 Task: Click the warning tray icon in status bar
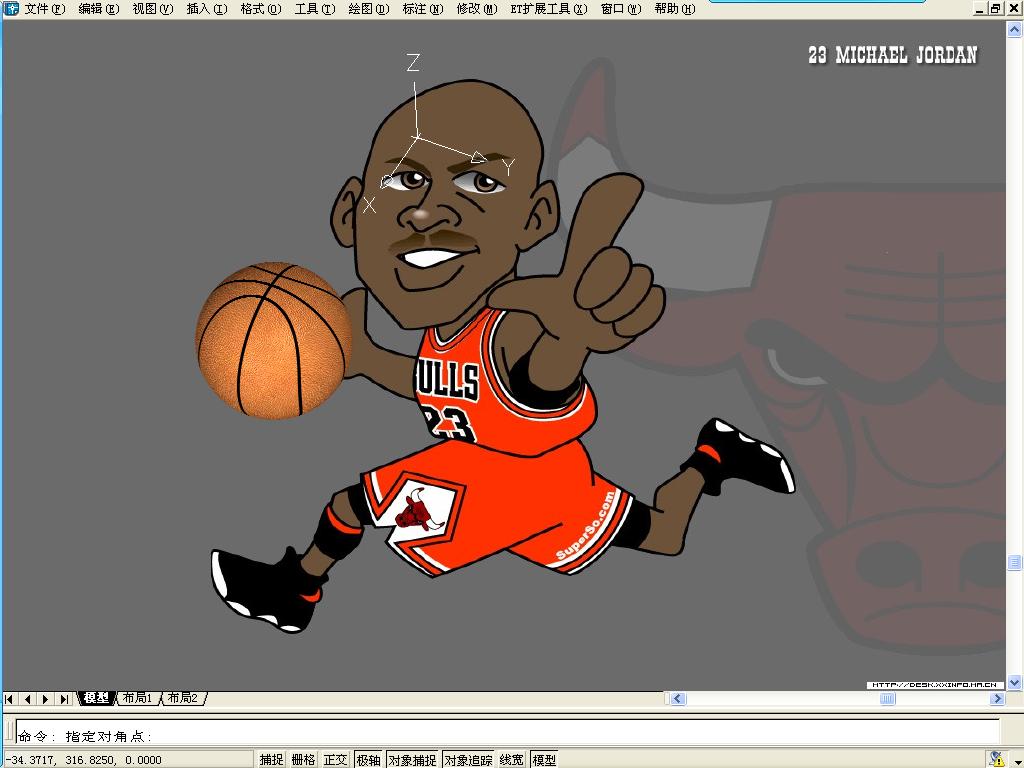tap(996, 760)
